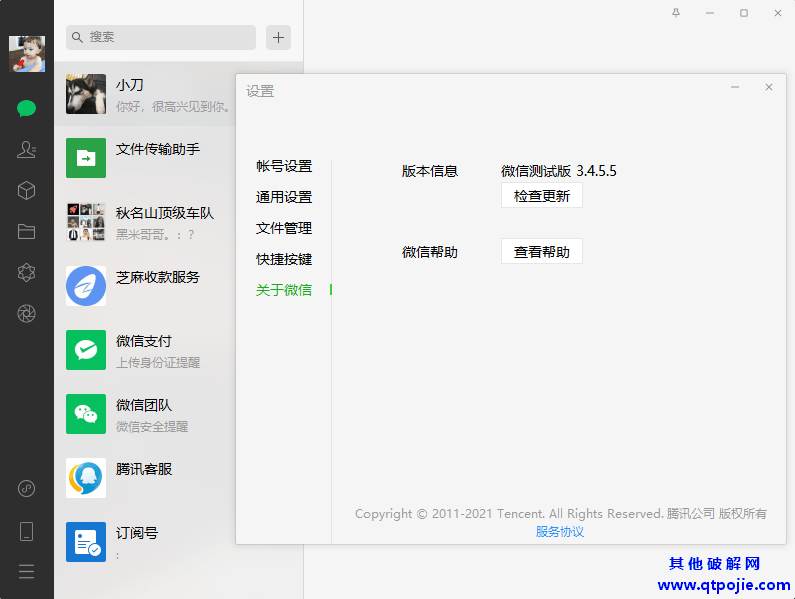This screenshot has width=795, height=599.
Task: Open the 秋名山顶级车队 group chat
Action: tap(145, 222)
